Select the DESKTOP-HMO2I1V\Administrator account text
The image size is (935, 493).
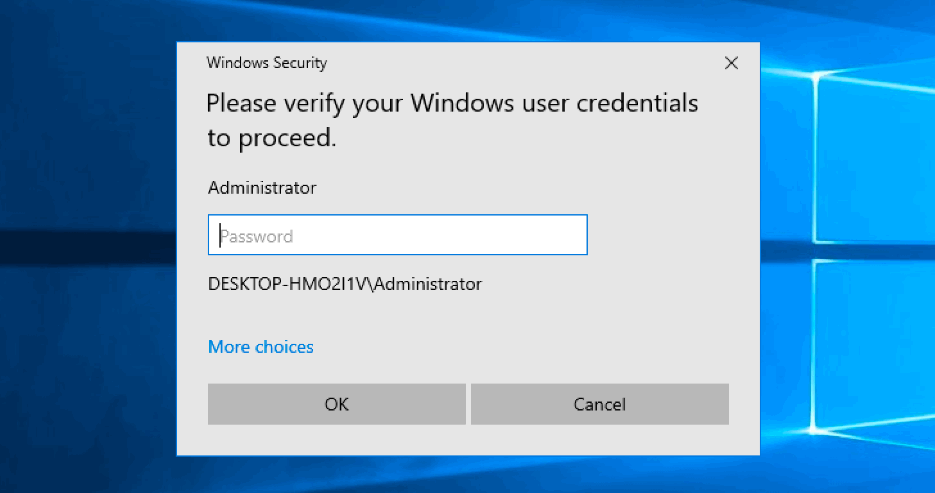point(345,284)
